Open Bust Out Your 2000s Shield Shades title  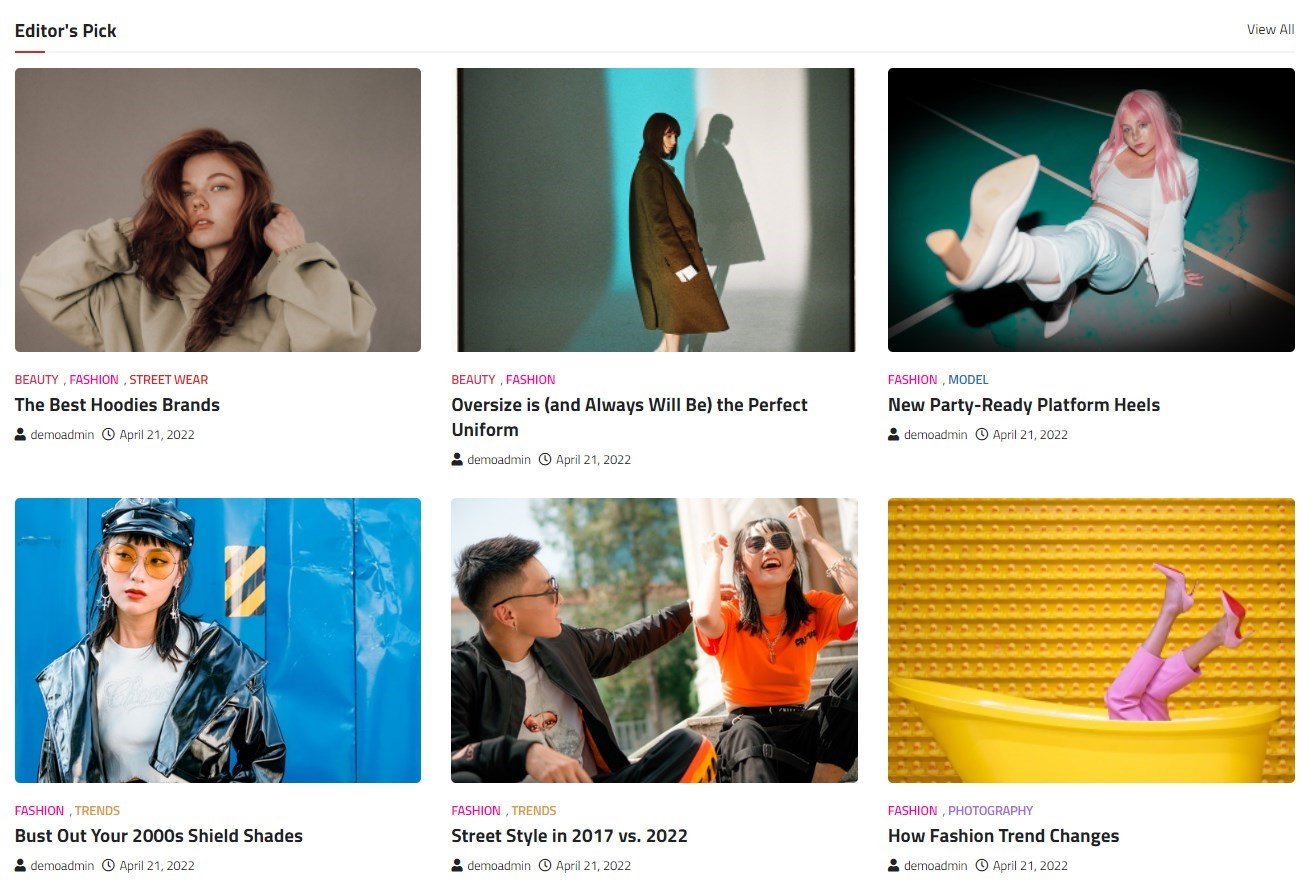pos(159,836)
